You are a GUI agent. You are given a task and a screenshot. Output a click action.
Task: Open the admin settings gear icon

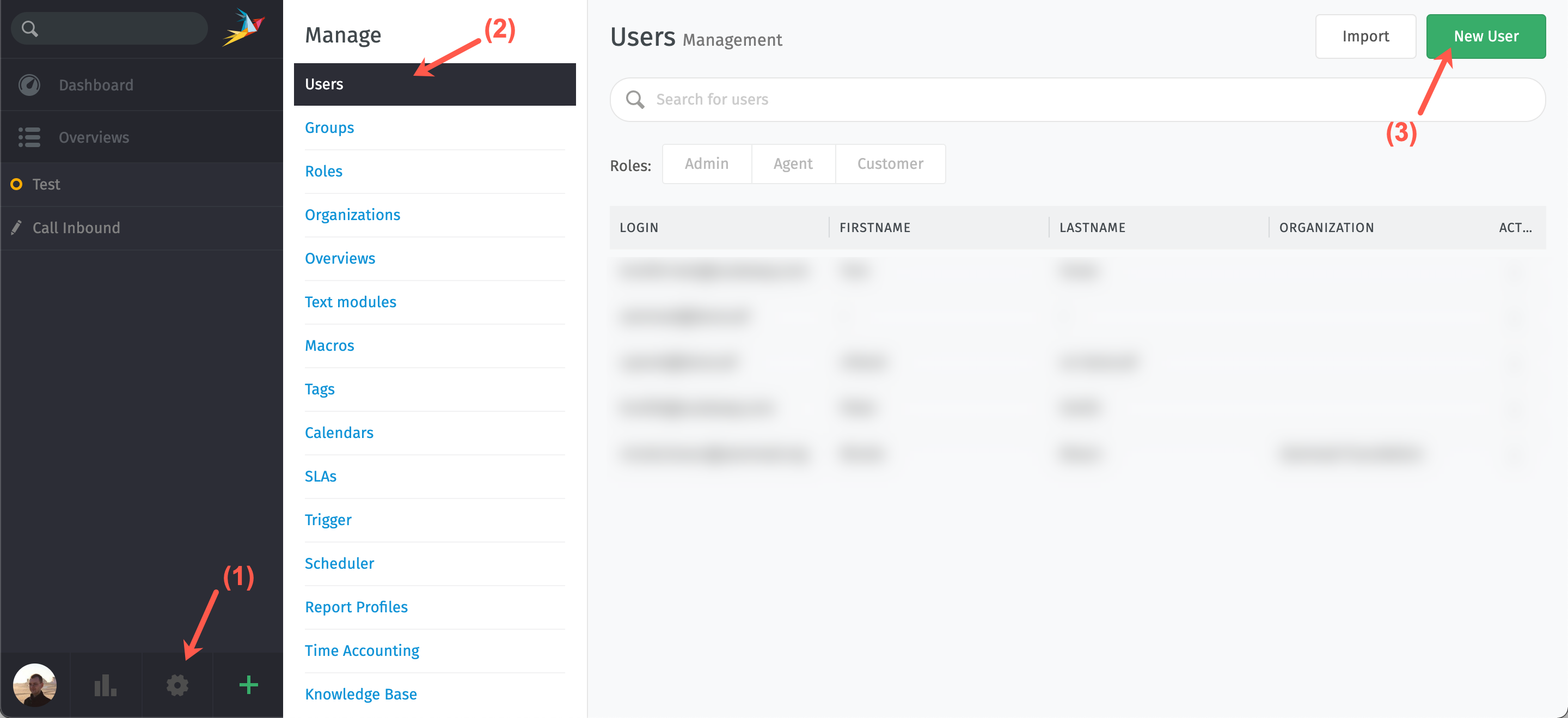point(177,685)
